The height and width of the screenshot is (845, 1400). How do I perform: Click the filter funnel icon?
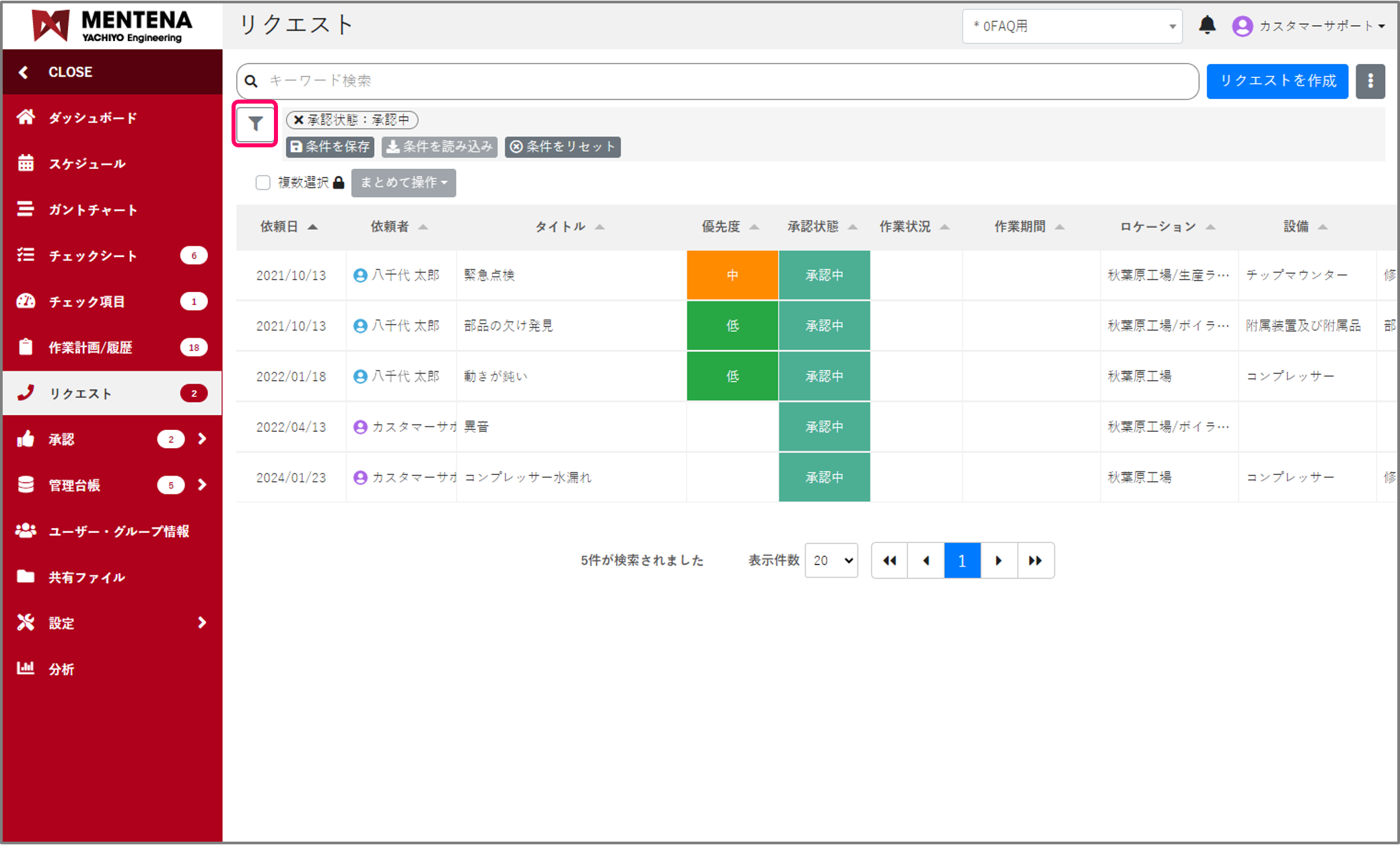[255, 124]
